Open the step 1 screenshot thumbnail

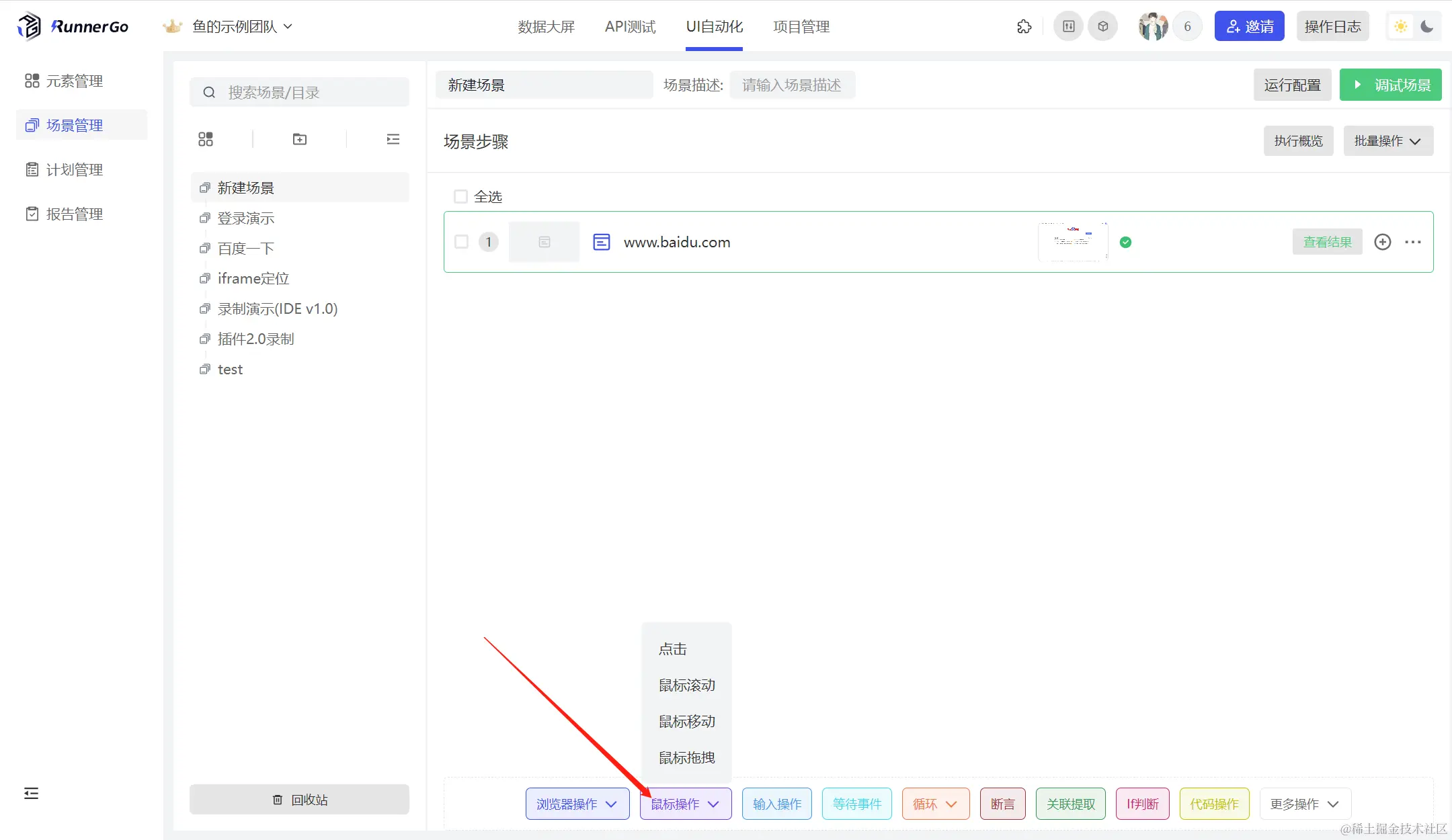1073,242
